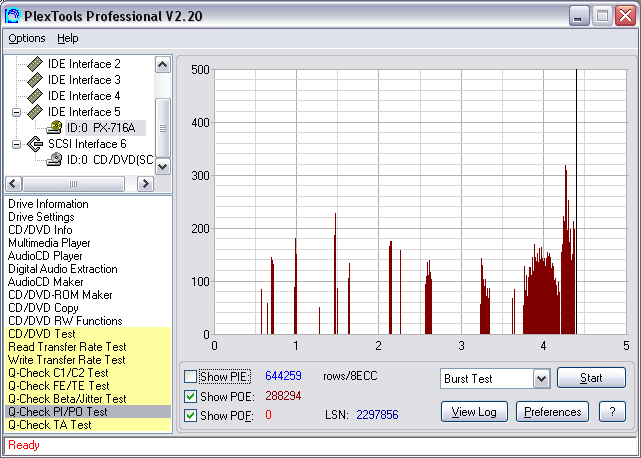Click the SCSI Interface 6 icon
Image resolution: width=641 pixels, height=458 pixels.
(35, 144)
